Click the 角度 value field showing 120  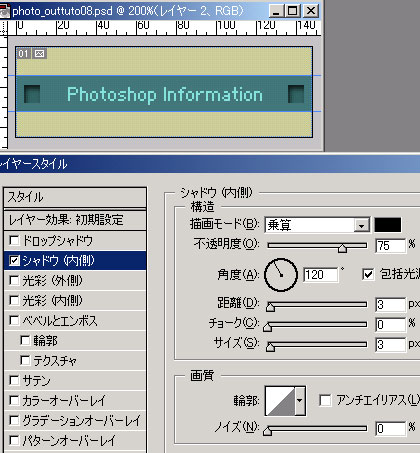point(321,275)
